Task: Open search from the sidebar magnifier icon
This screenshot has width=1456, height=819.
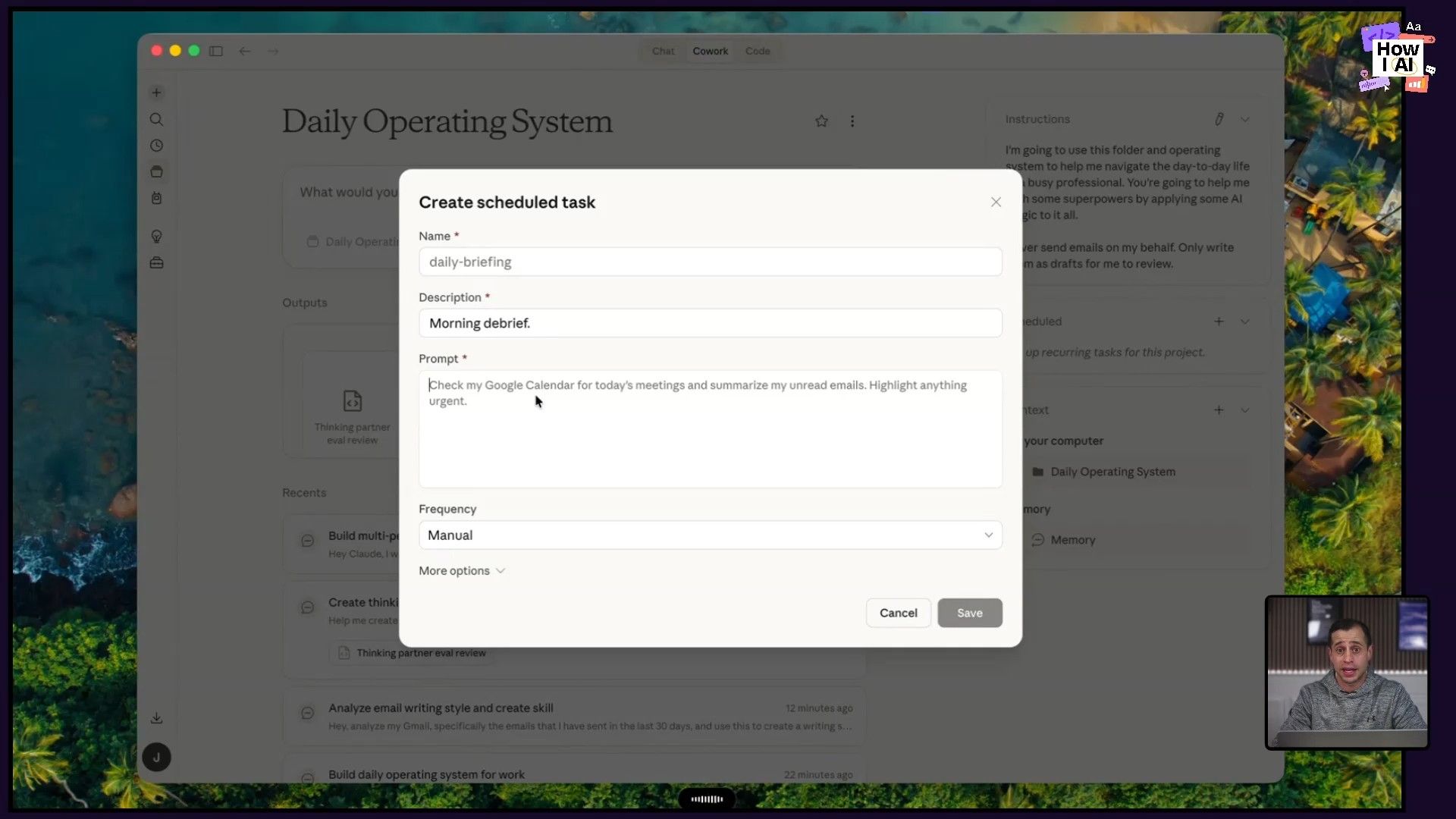Action: click(x=156, y=119)
